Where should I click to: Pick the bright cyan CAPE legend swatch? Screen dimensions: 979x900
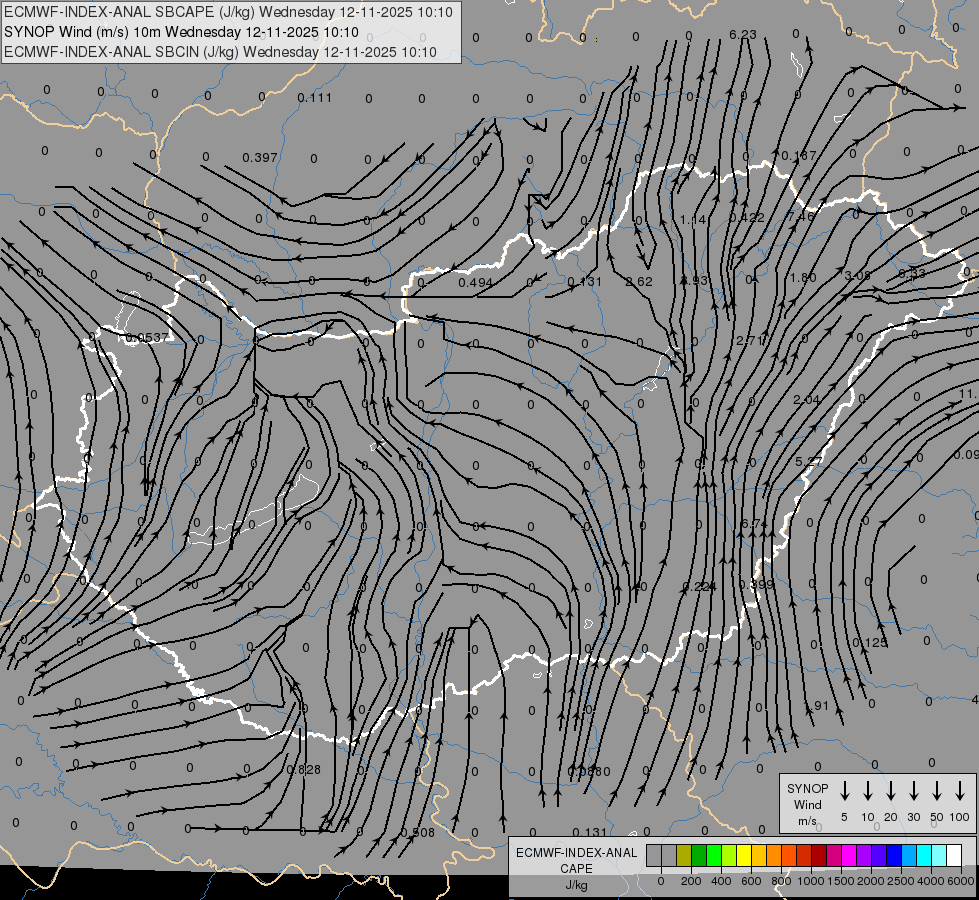[x=924, y=855]
